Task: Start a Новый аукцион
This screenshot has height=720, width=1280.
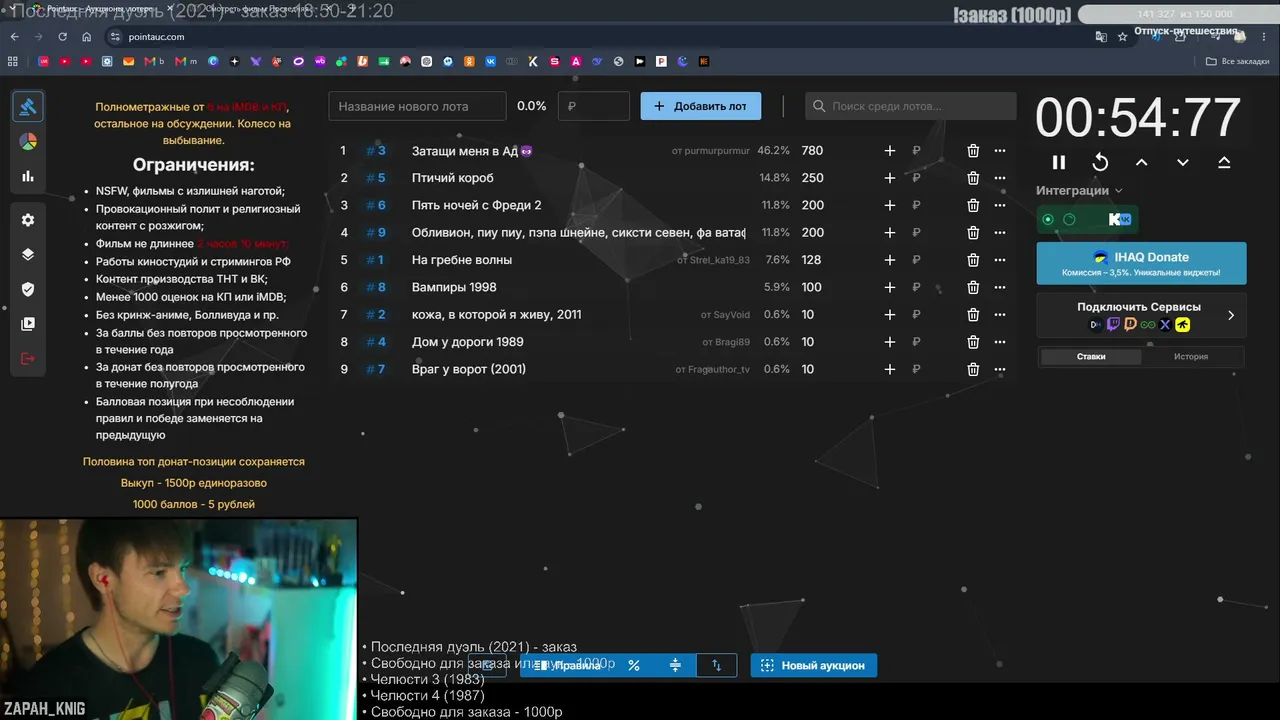Action: (x=814, y=665)
